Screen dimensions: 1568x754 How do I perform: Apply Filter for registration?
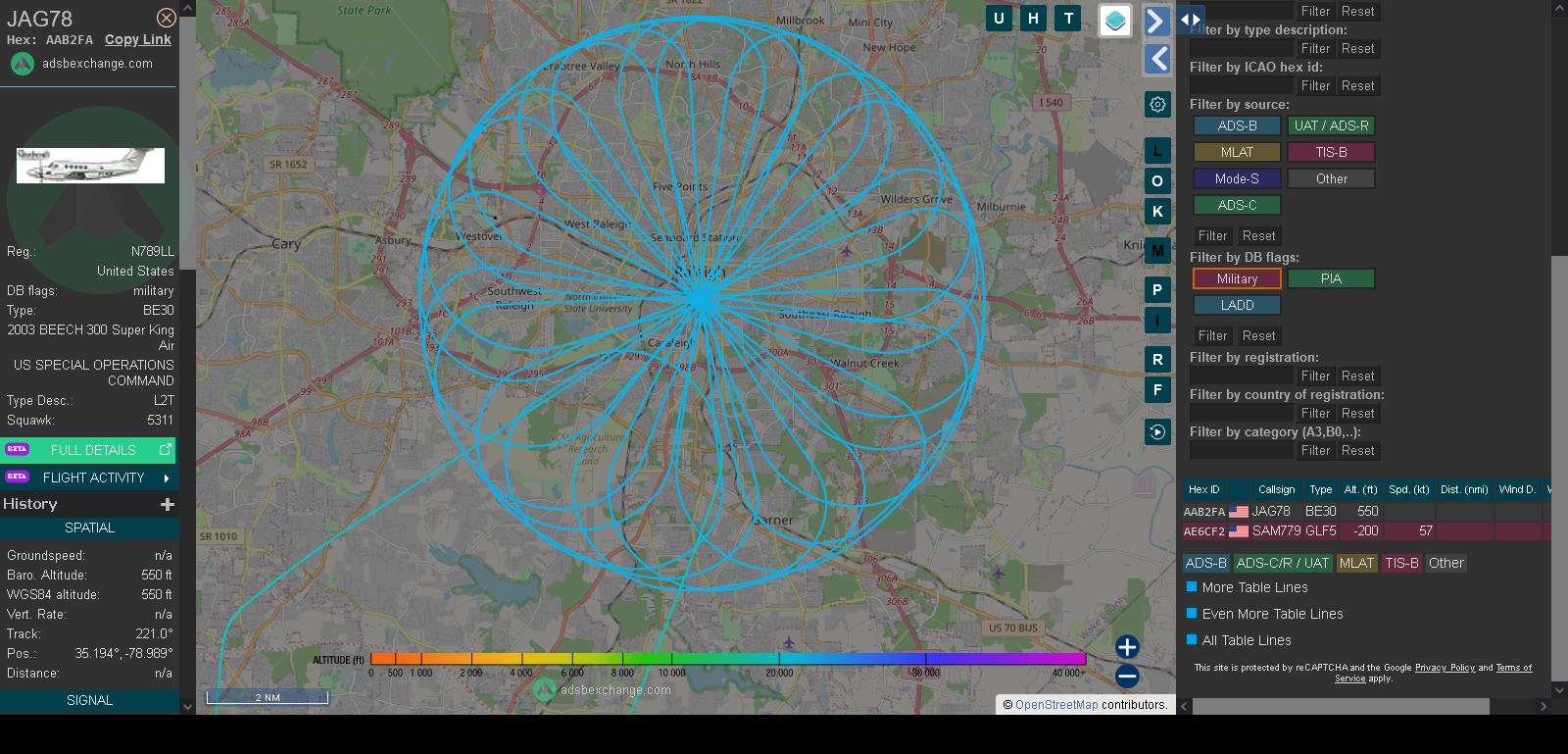(1315, 376)
